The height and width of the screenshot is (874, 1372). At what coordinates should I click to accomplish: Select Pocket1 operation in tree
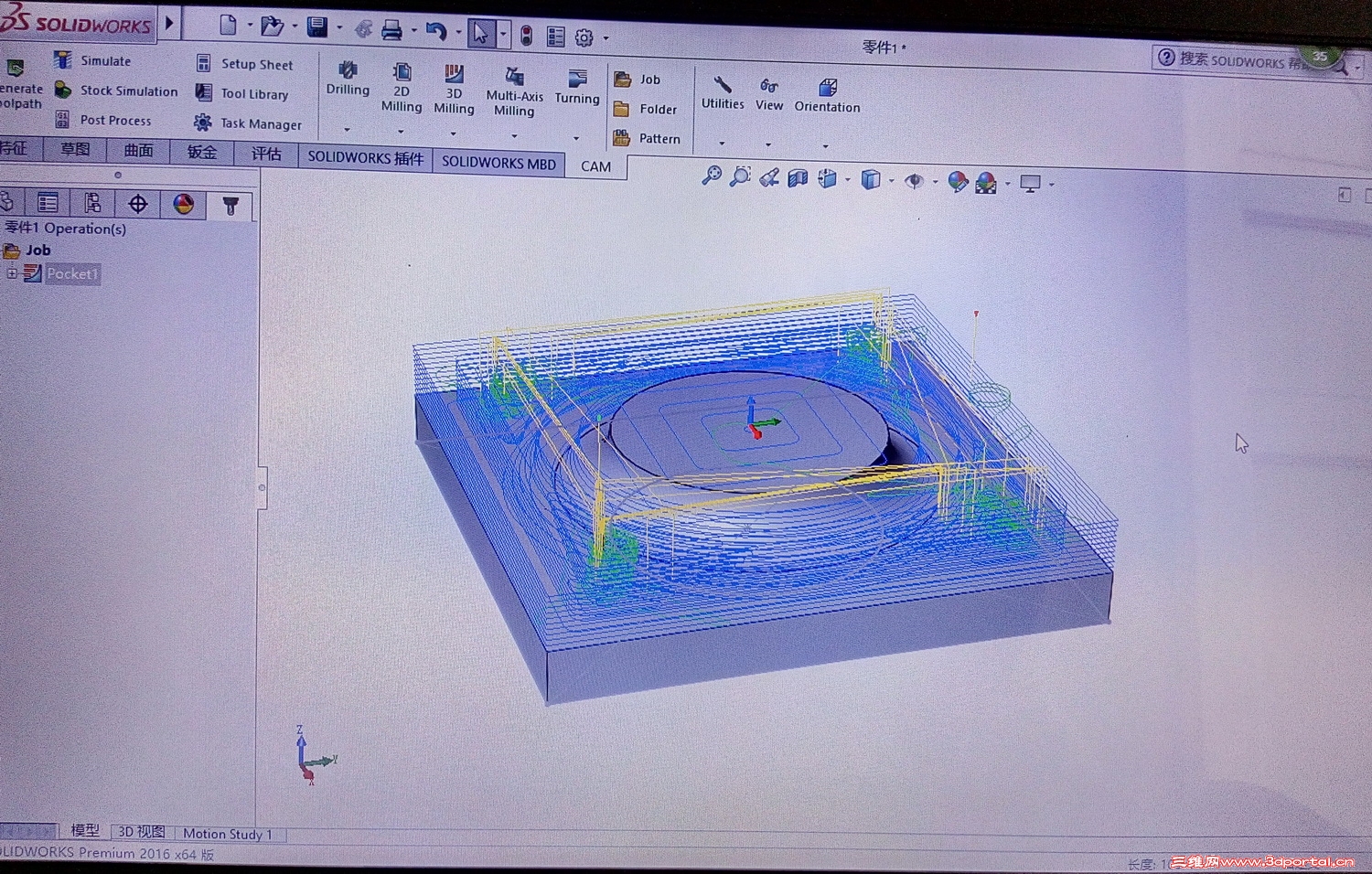point(71,273)
